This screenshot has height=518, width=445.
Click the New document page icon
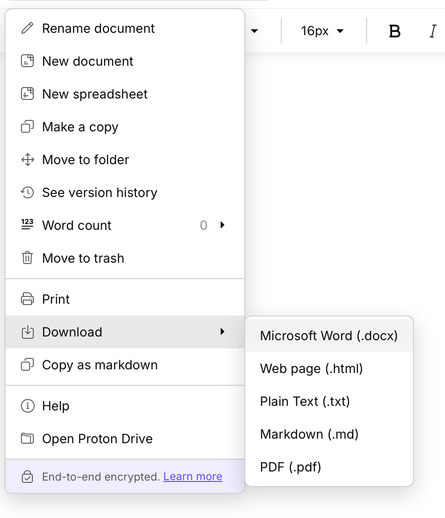click(x=27, y=61)
